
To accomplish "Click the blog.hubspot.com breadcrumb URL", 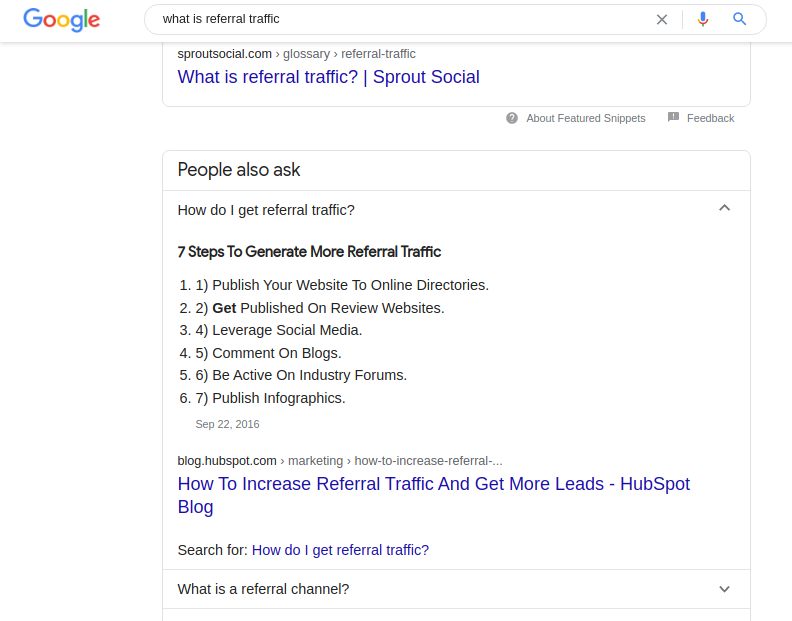I will tap(339, 461).
